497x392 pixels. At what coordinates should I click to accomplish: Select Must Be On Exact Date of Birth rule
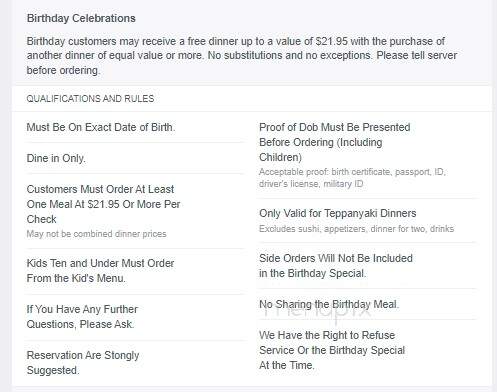(101, 127)
